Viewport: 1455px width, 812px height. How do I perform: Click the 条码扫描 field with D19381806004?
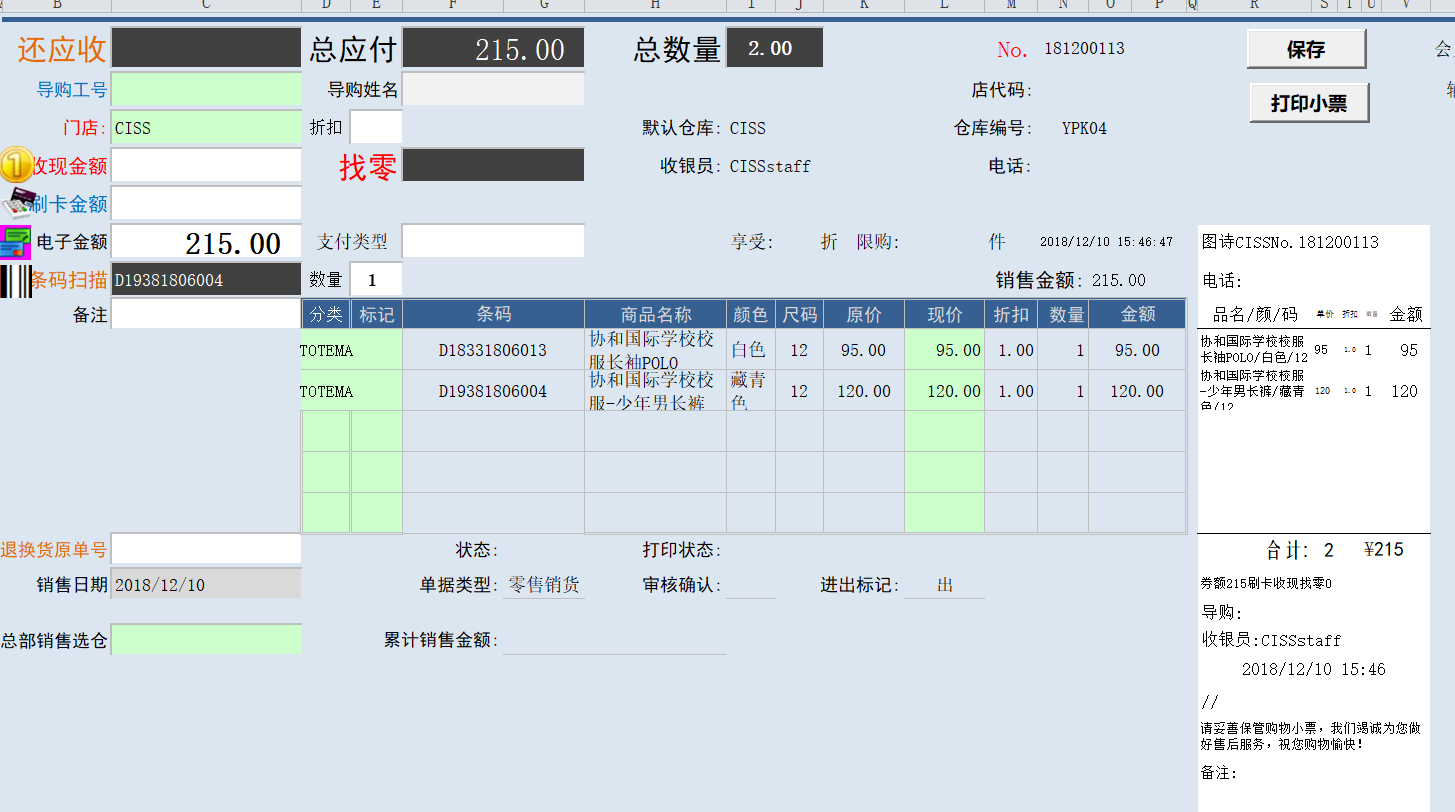coord(206,280)
